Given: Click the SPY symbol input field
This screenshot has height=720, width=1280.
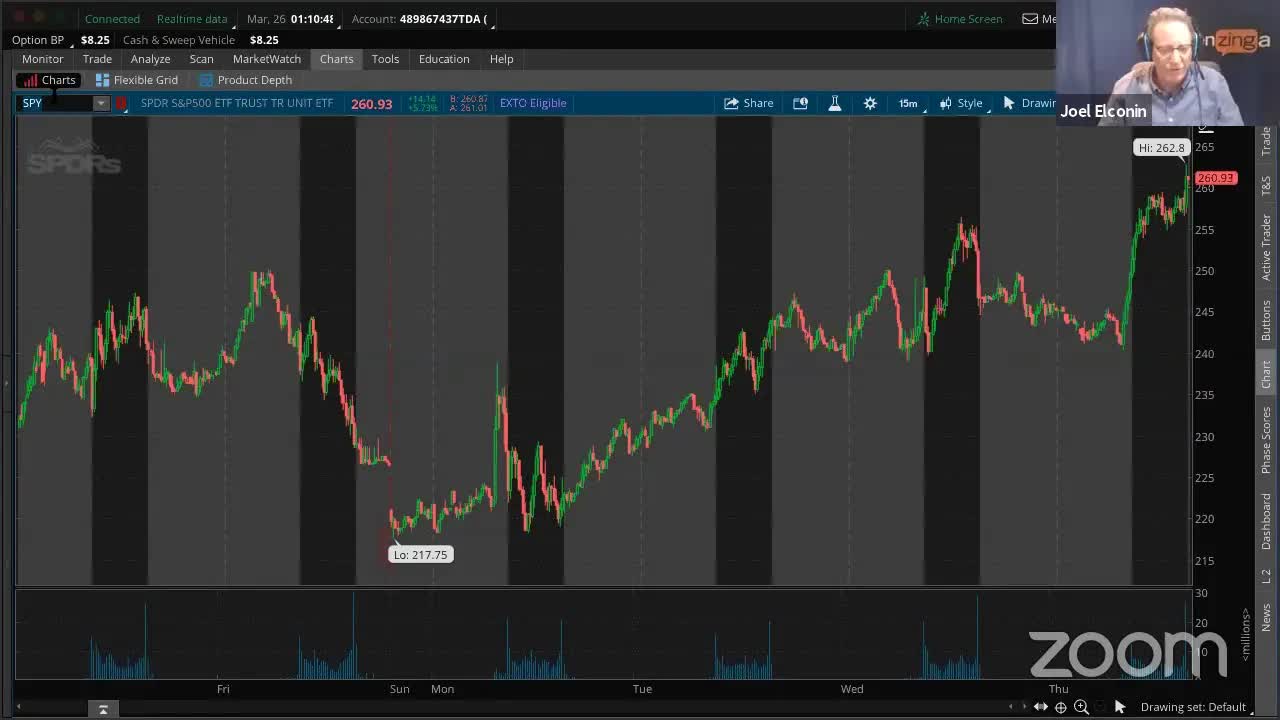Looking at the screenshot, I should (x=56, y=103).
